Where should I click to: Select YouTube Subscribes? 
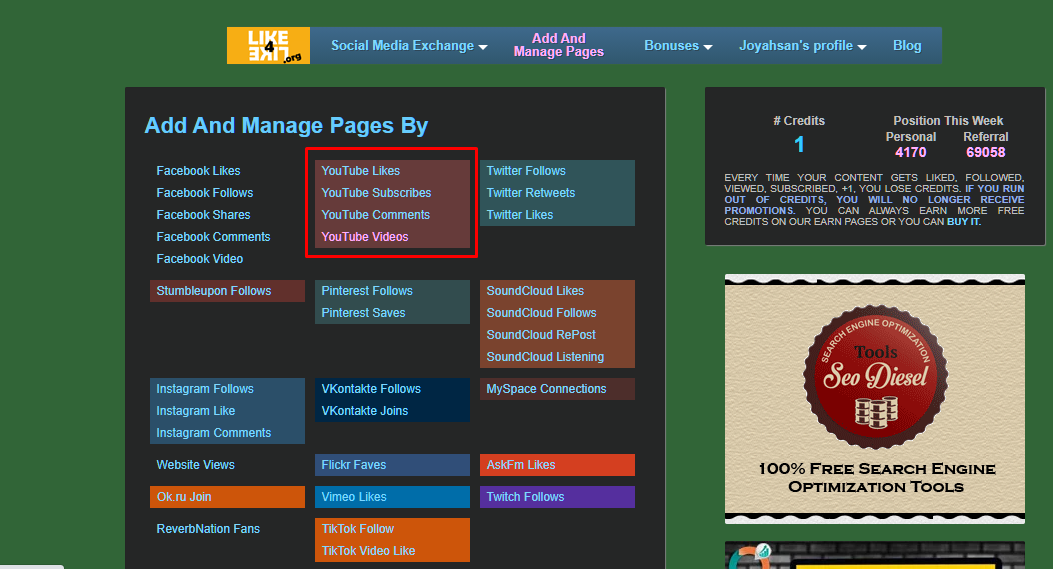[376, 193]
